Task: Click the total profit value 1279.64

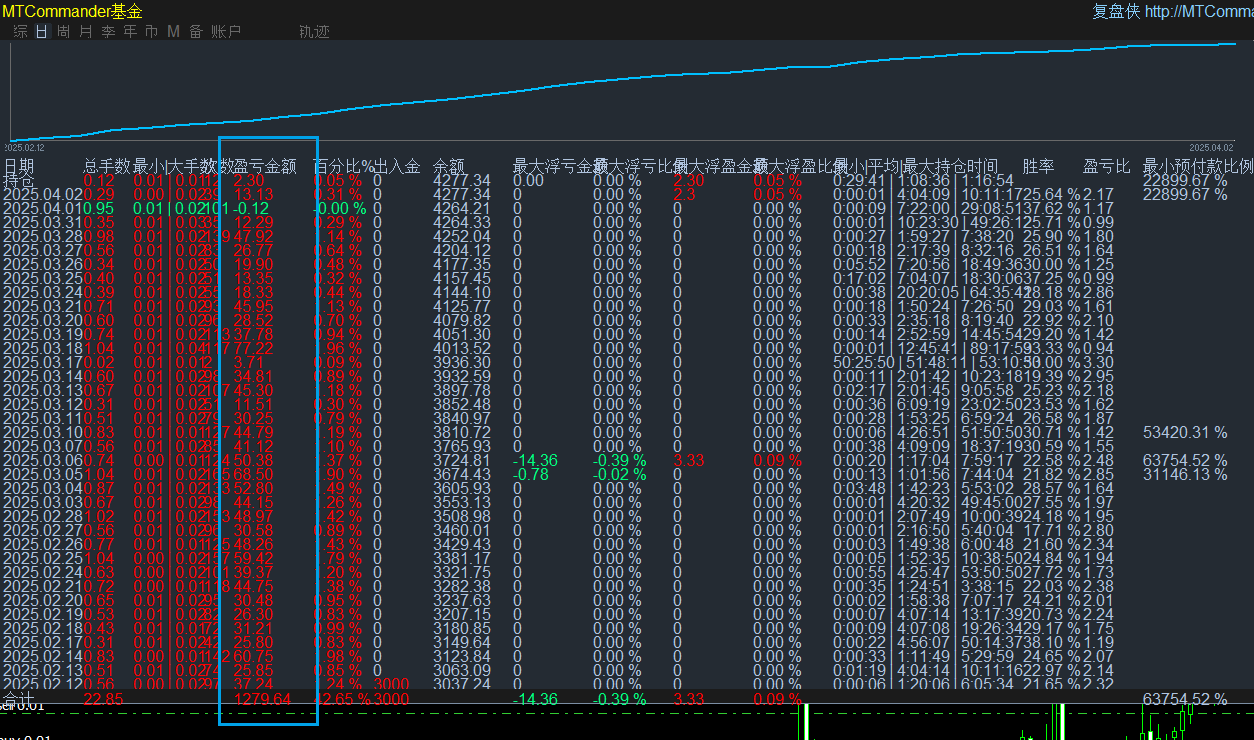Action: pyautogui.click(x=262, y=699)
